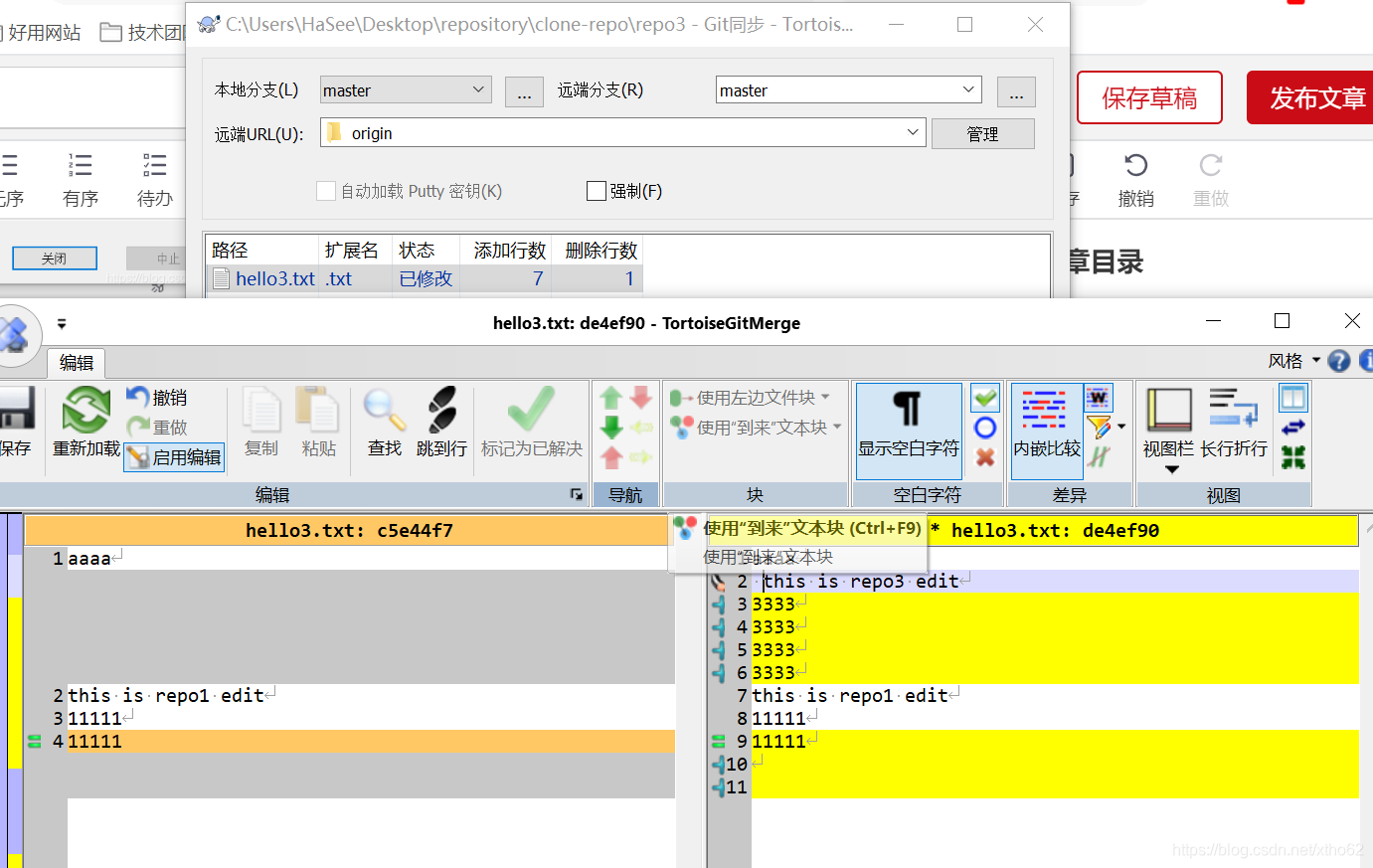The image size is (1373, 868).
Task: Select the 编辑 ribbon tab
Action: coord(77,363)
